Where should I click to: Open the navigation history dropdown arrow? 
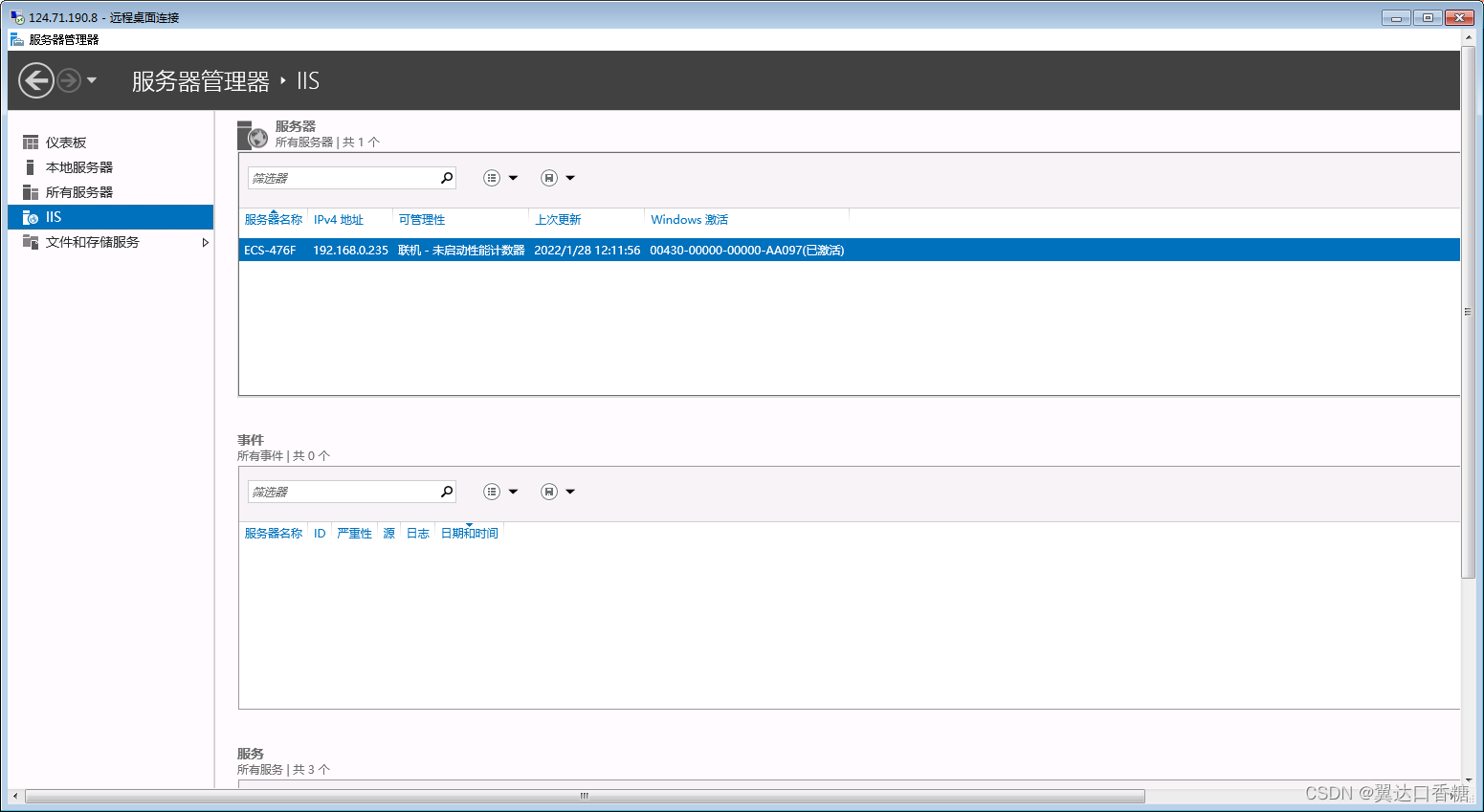click(92, 80)
